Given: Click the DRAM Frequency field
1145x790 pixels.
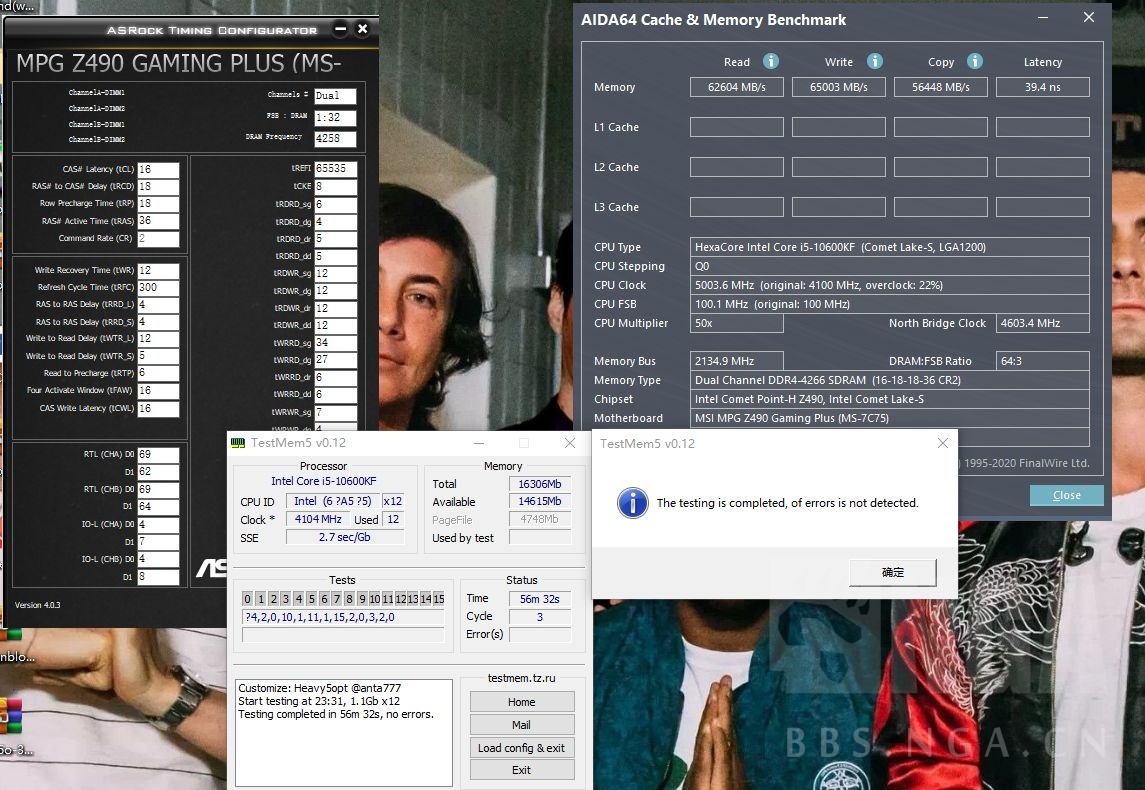Looking at the screenshot, I should pyautogui.click(x=334, y=139).
